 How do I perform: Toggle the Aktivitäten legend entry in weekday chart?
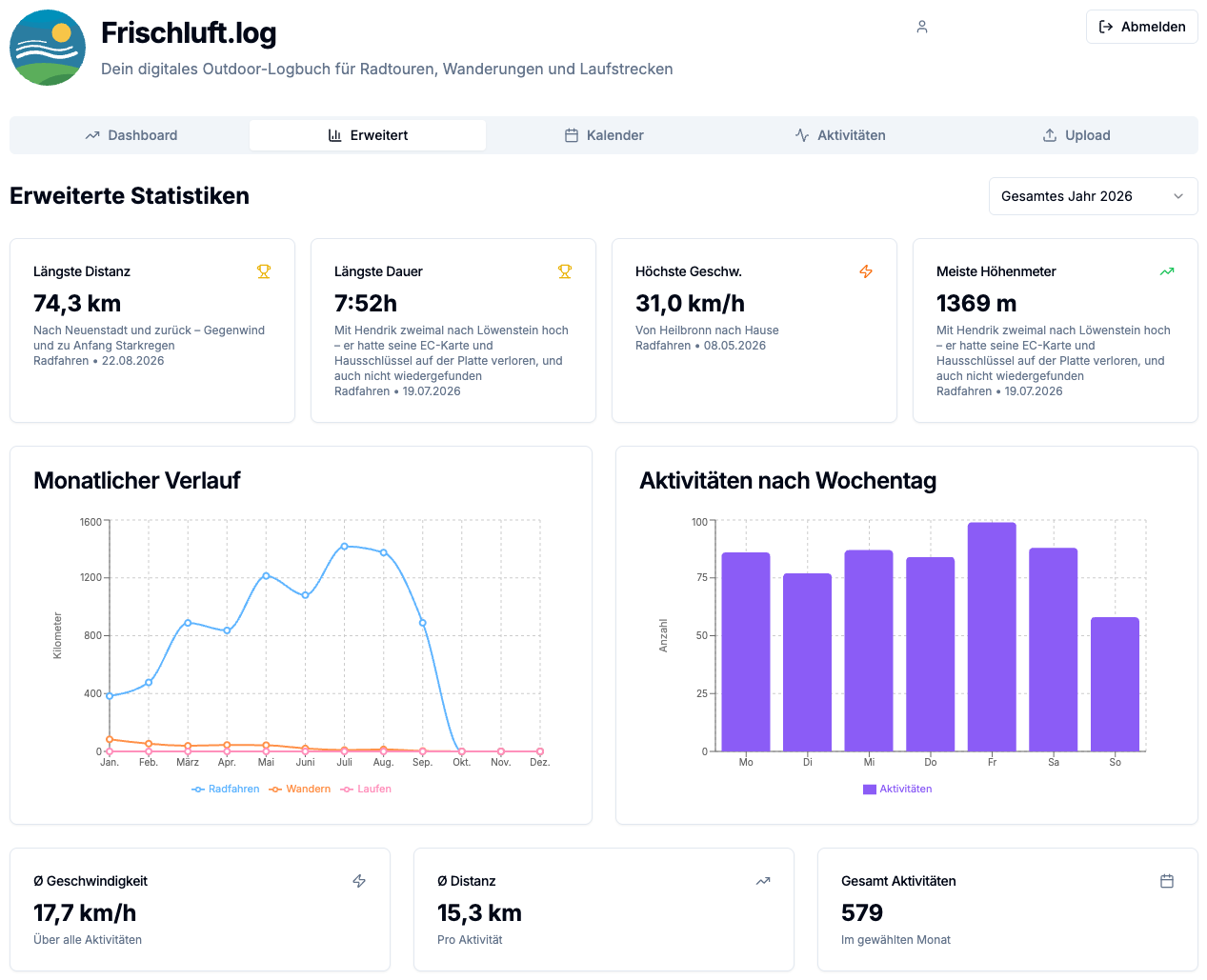(897, 789)
